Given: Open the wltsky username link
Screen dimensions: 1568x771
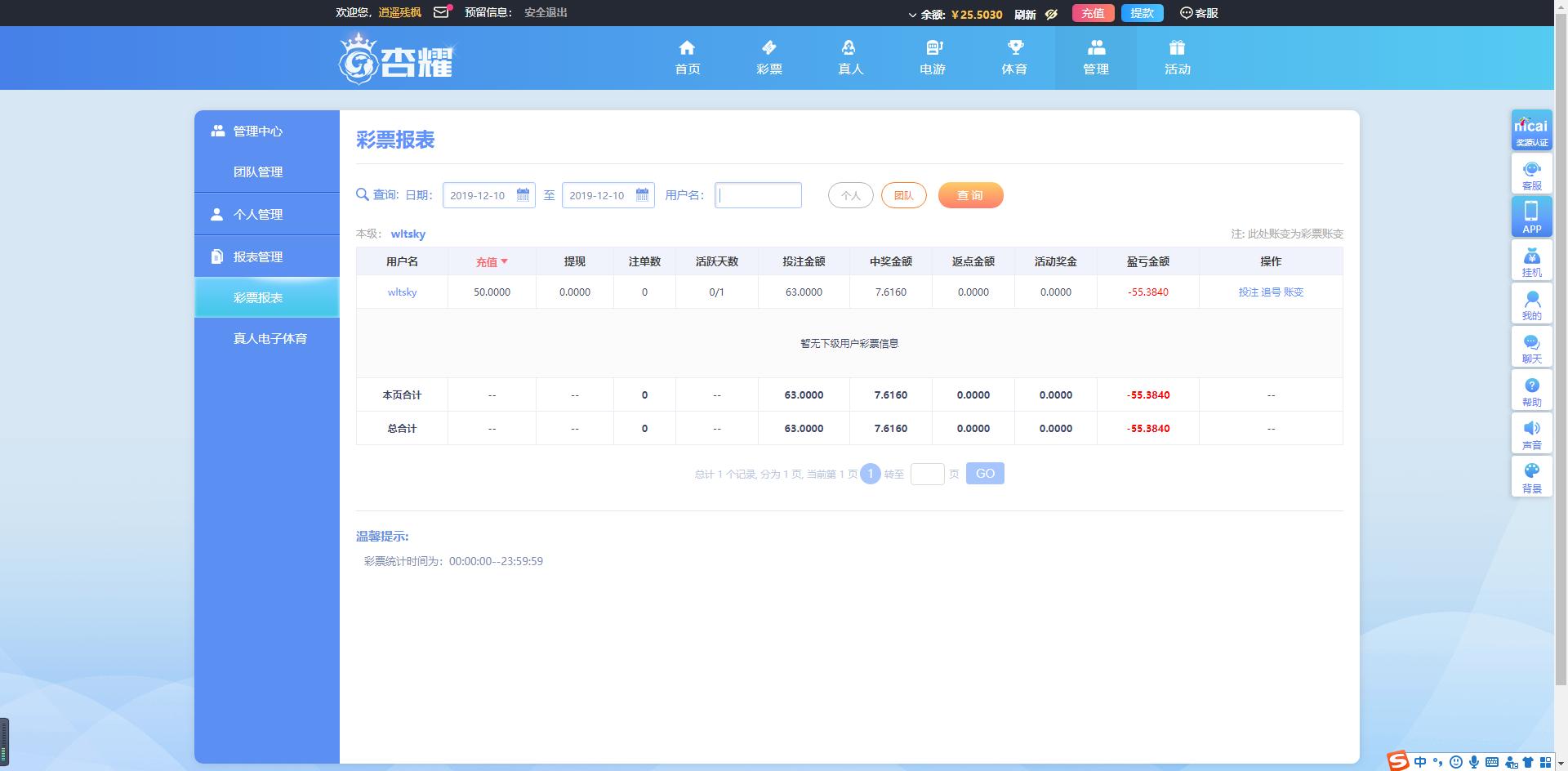Looking at the screenshot, I should coord(402,292).
